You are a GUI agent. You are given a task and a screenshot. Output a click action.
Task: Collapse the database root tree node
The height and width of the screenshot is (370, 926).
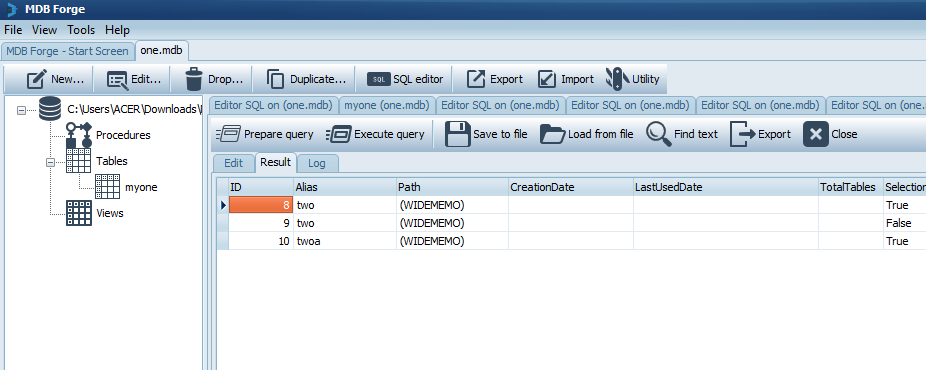tap(22, 109)
